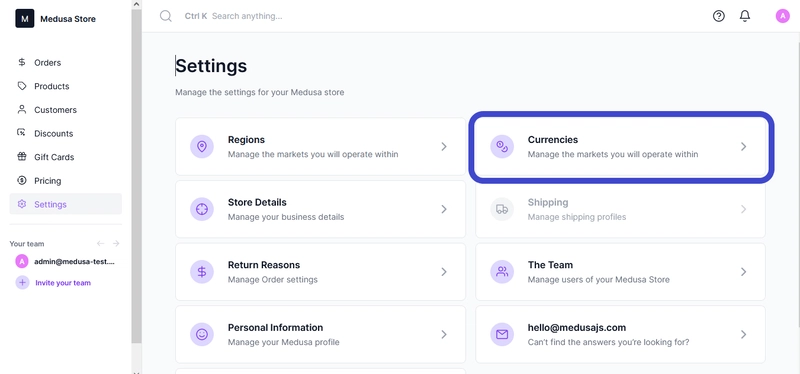Click the Settings page heading

211,66
